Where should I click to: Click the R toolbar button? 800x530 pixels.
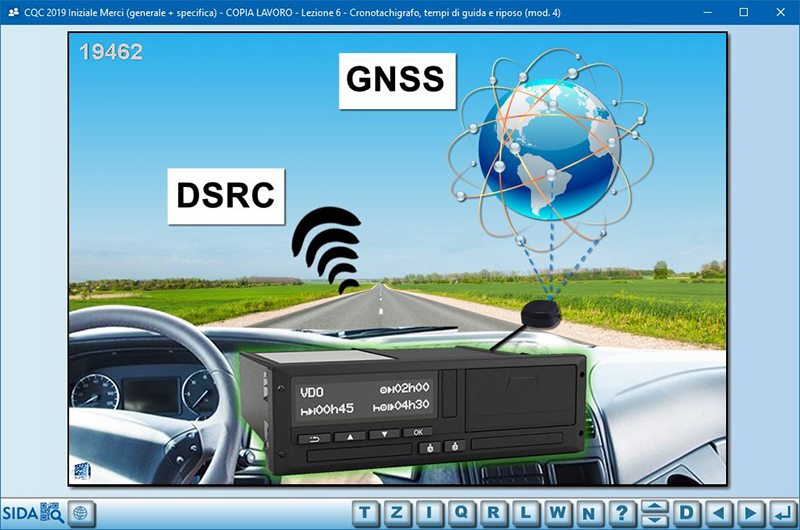point(494,513)
